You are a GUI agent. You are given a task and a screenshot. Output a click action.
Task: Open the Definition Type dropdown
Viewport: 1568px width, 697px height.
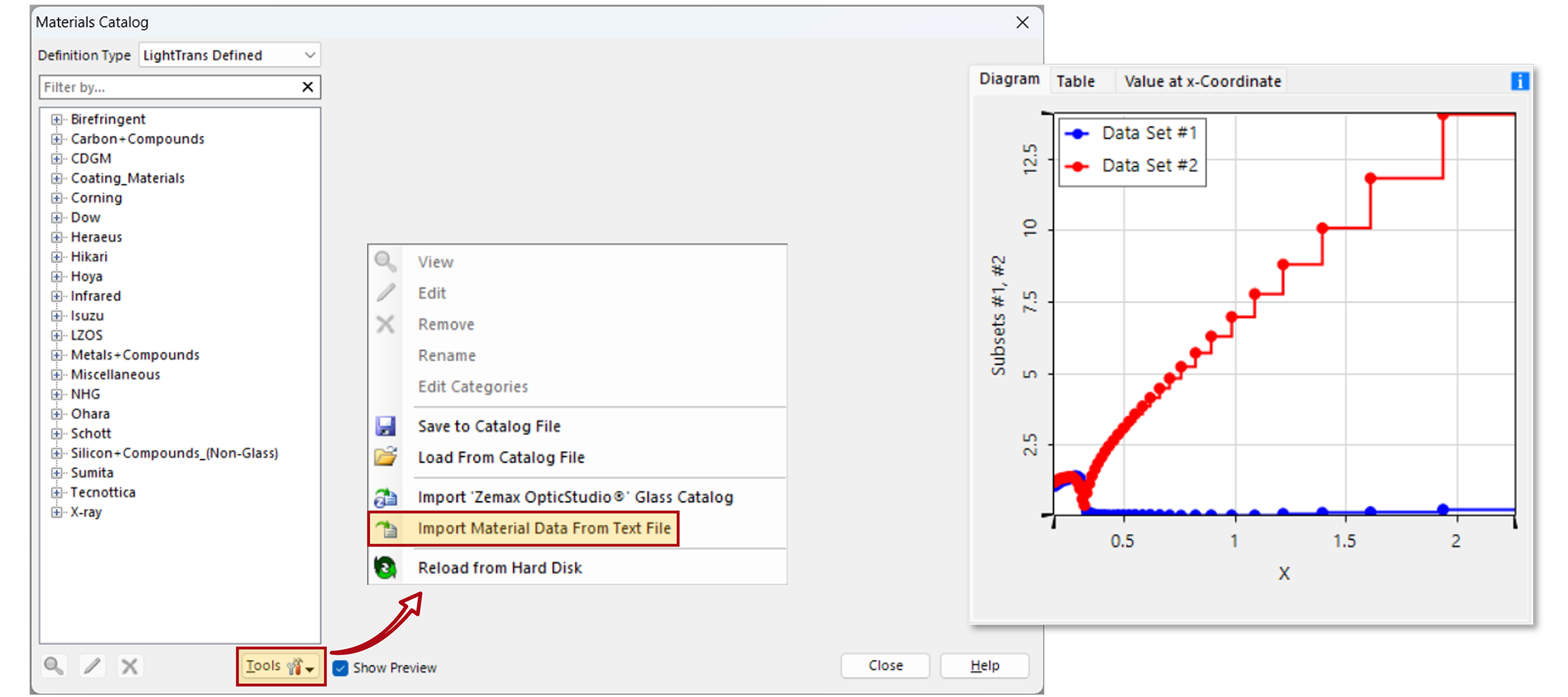(311, 55)
